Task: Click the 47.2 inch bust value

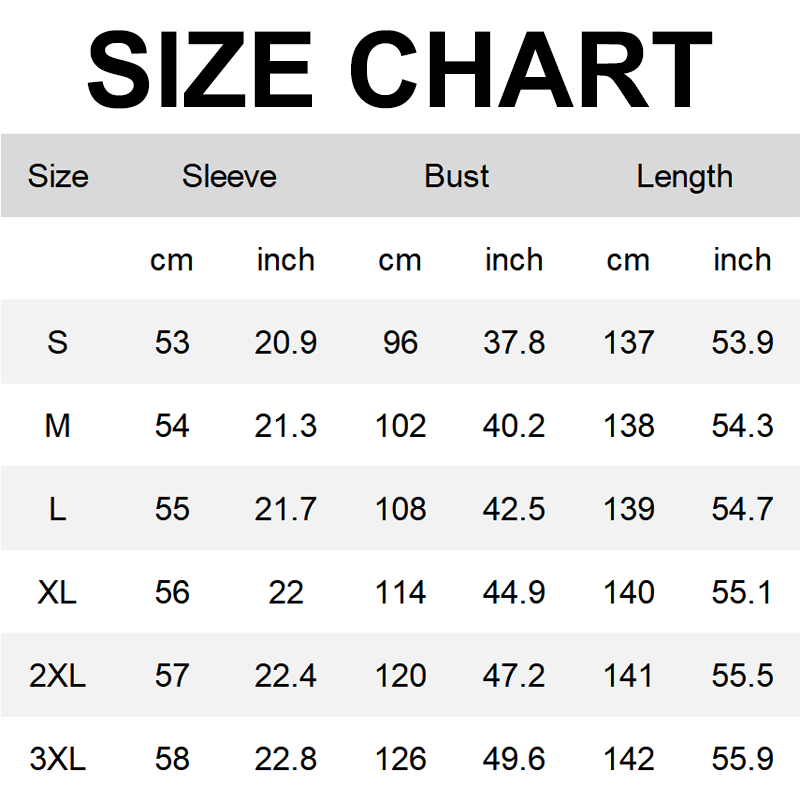Action: [x=514, y=675]
